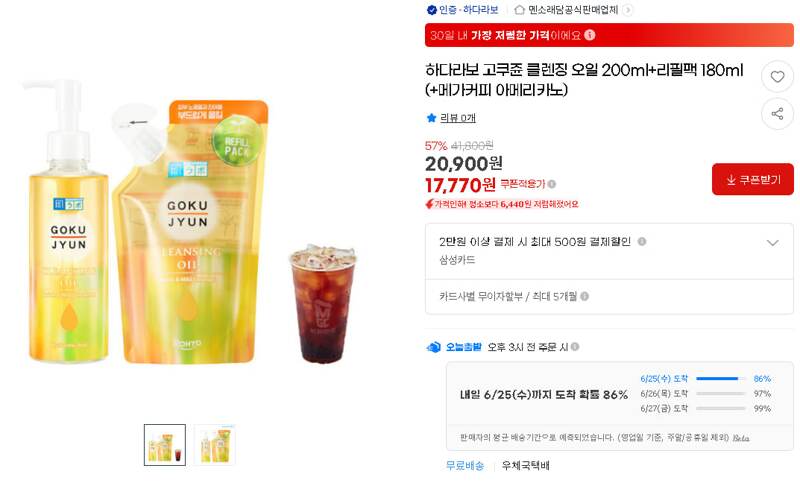Click the 무료배송 shipping link
The image size is (800, 483).
click(x=465, y=465)
